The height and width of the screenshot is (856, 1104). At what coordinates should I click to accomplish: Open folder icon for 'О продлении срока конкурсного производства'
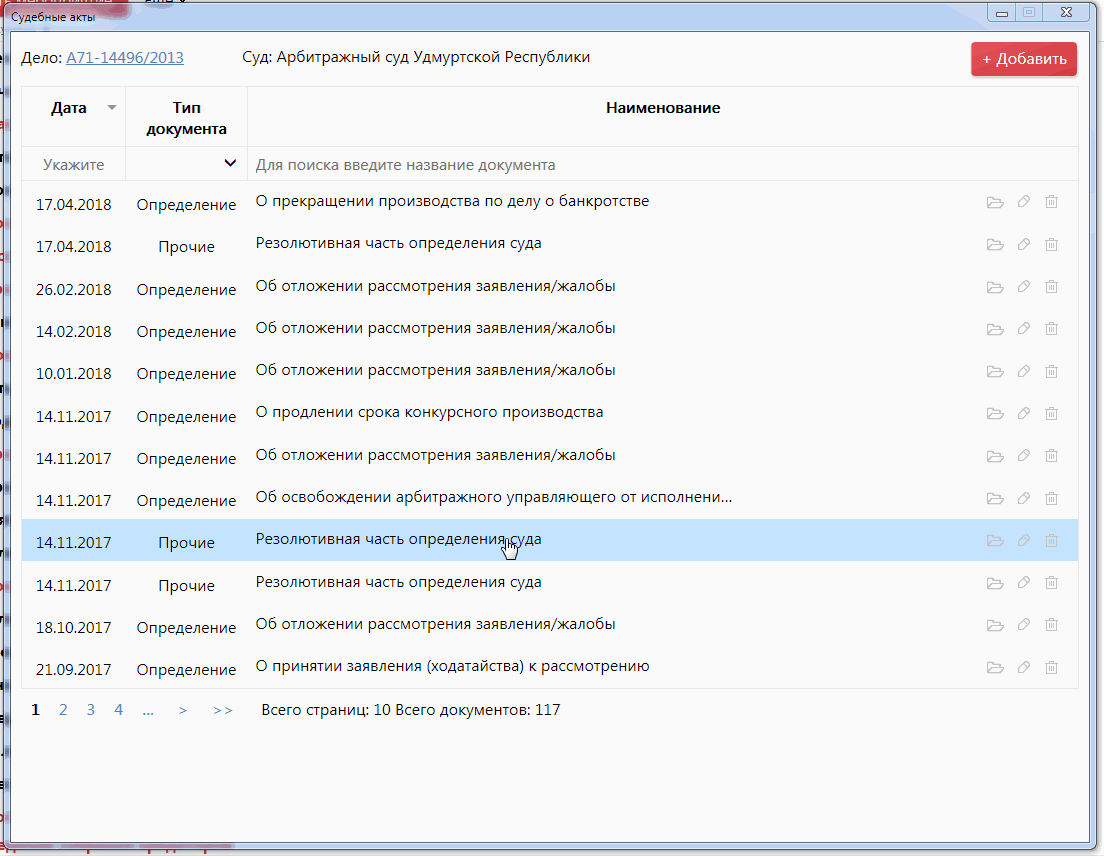tap(994, 414)
